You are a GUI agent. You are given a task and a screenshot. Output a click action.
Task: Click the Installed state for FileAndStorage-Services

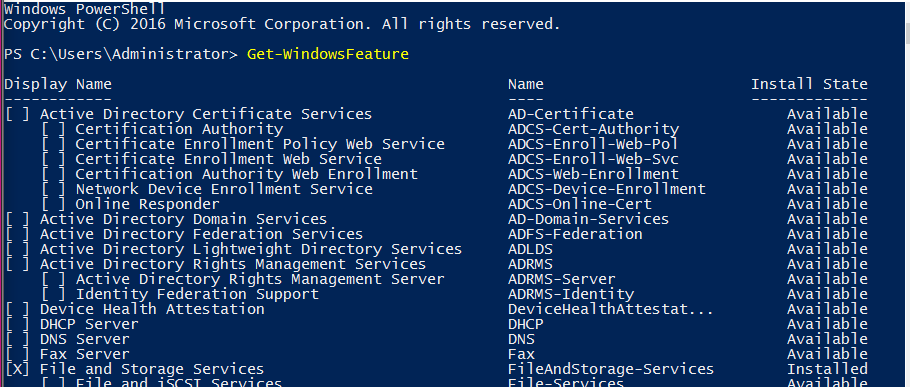[x=827, y=369]
